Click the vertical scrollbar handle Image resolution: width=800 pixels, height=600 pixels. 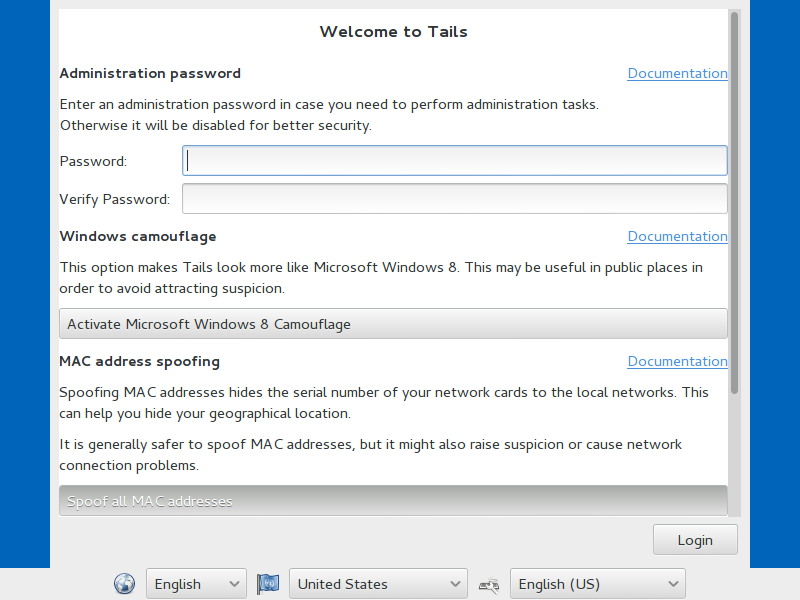[x=735, y=203]
